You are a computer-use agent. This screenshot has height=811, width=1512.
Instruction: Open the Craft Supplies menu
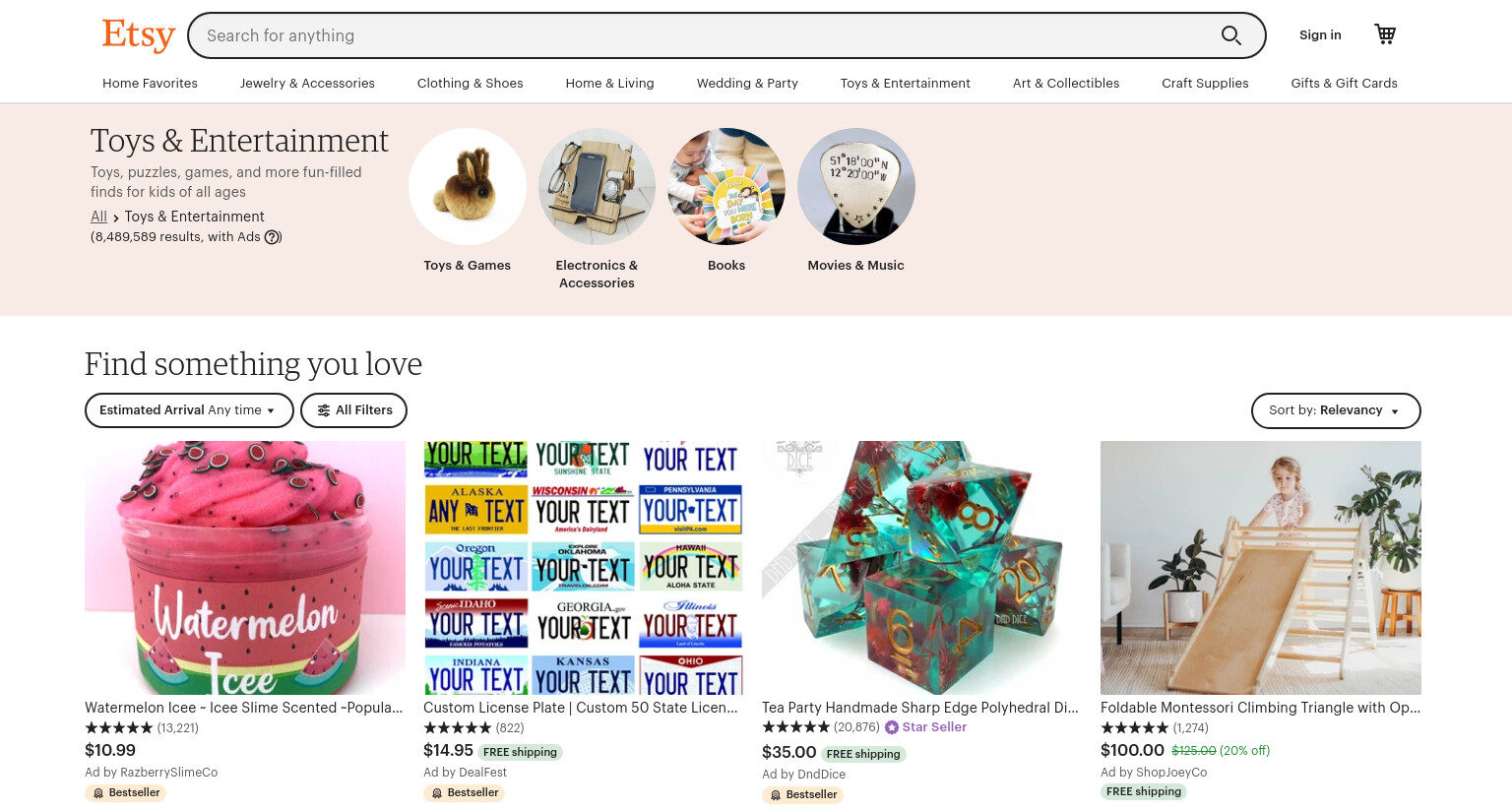point(1205,84)
